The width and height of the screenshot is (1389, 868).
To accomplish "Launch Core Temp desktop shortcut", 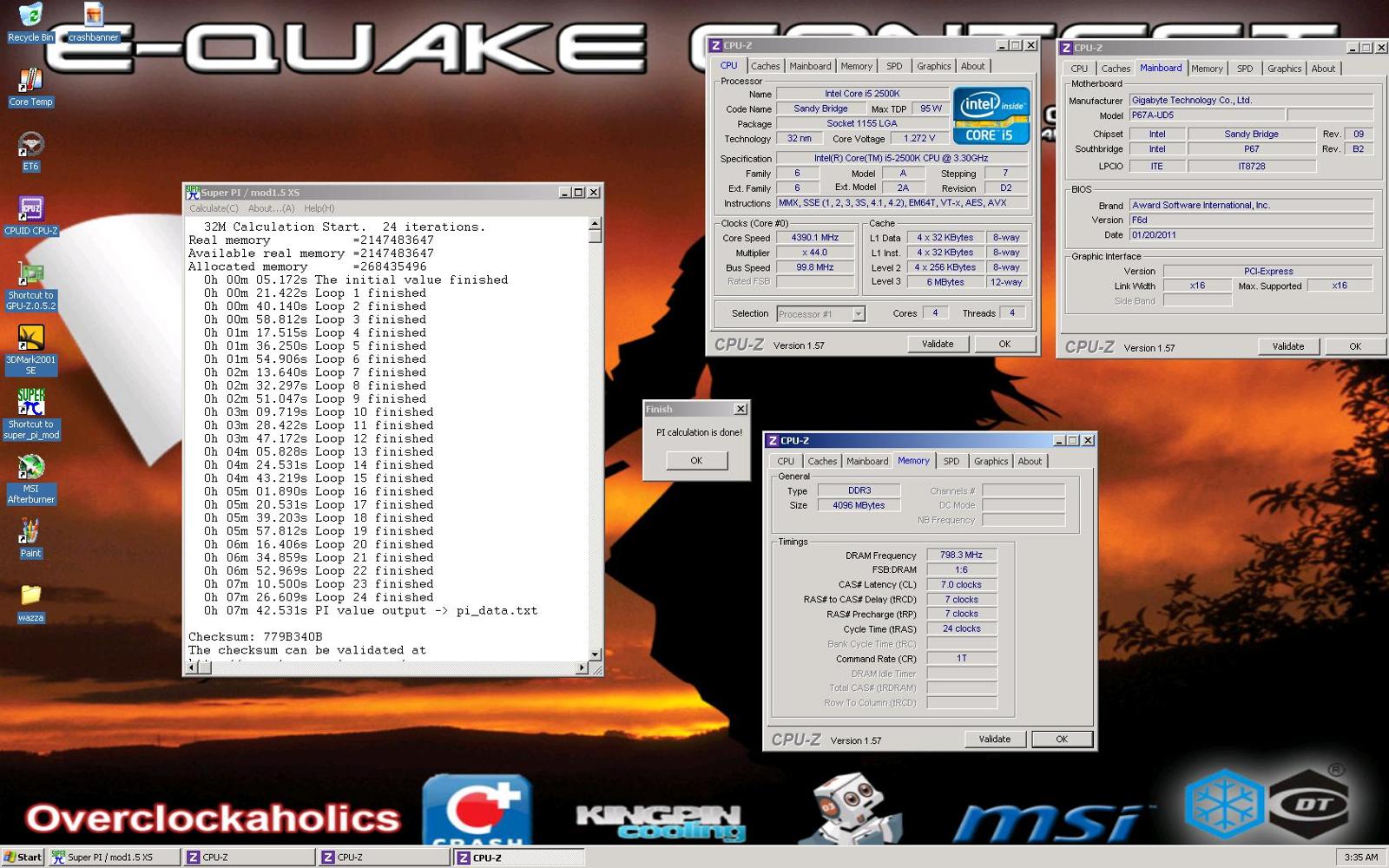I will tap(30, 87).
